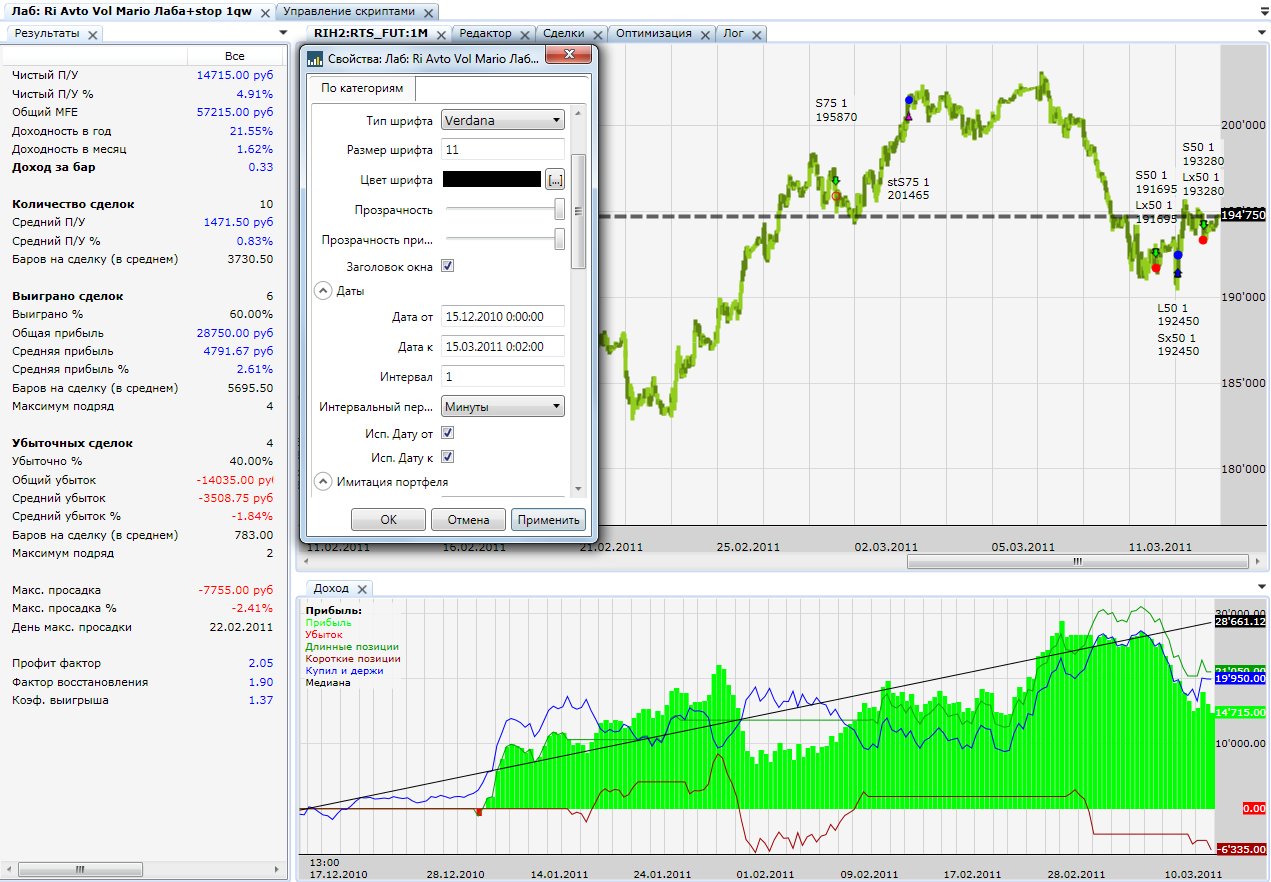Viewport: 1271px width, 882px height.
Task: Open the Результаты panel dropdown arrow
Action: tap(283, 33)
